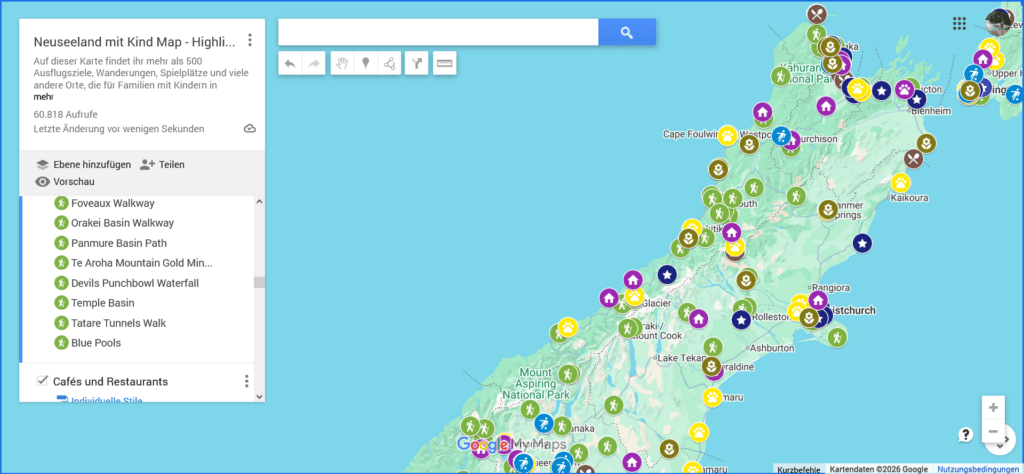Click layer list scrollbar down arrow
Viewport: 1024px width, 474px height.
click(259, 396)
